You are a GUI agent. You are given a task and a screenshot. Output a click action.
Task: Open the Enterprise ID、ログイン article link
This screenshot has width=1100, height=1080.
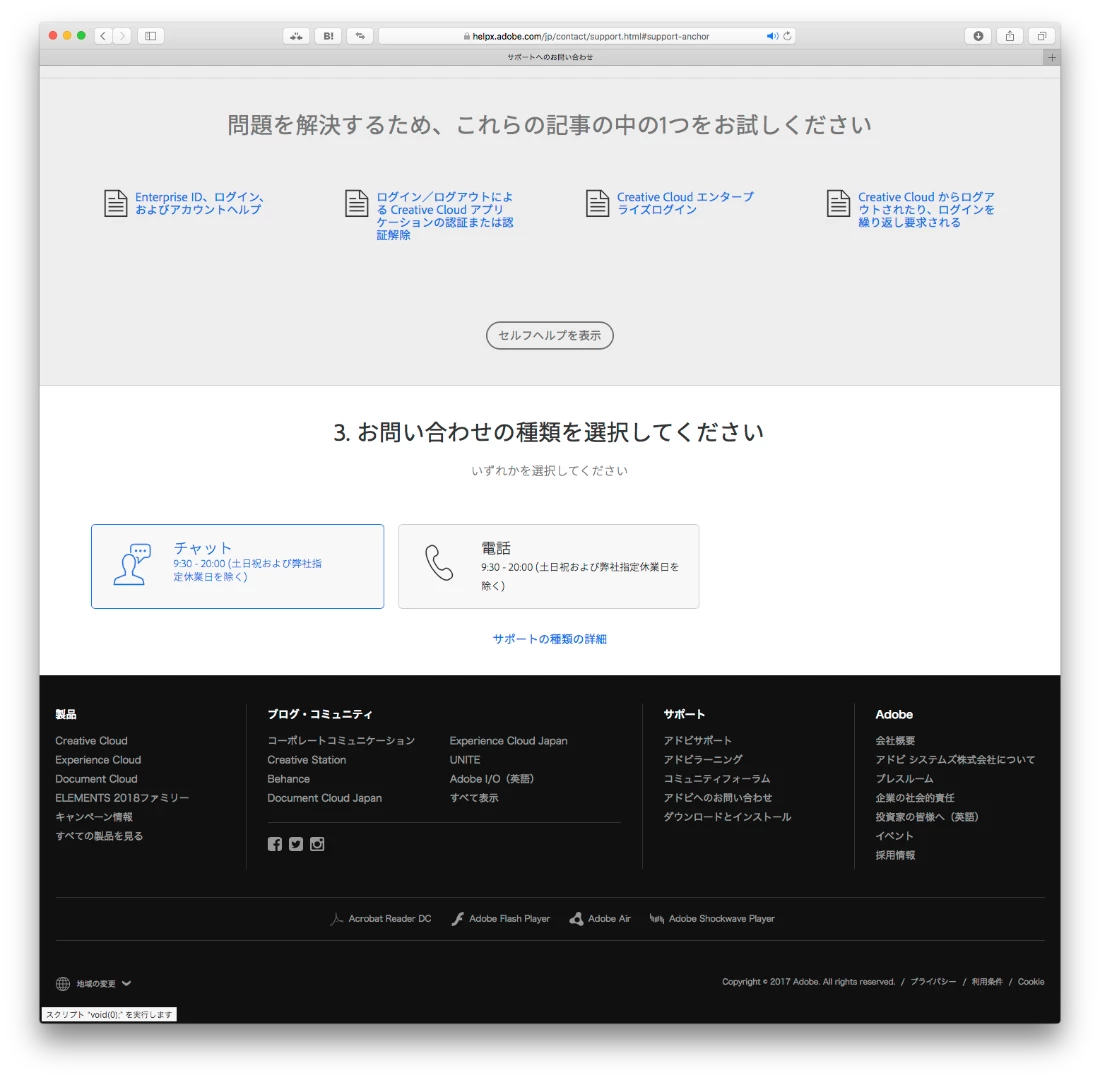(x=199, y=204)
